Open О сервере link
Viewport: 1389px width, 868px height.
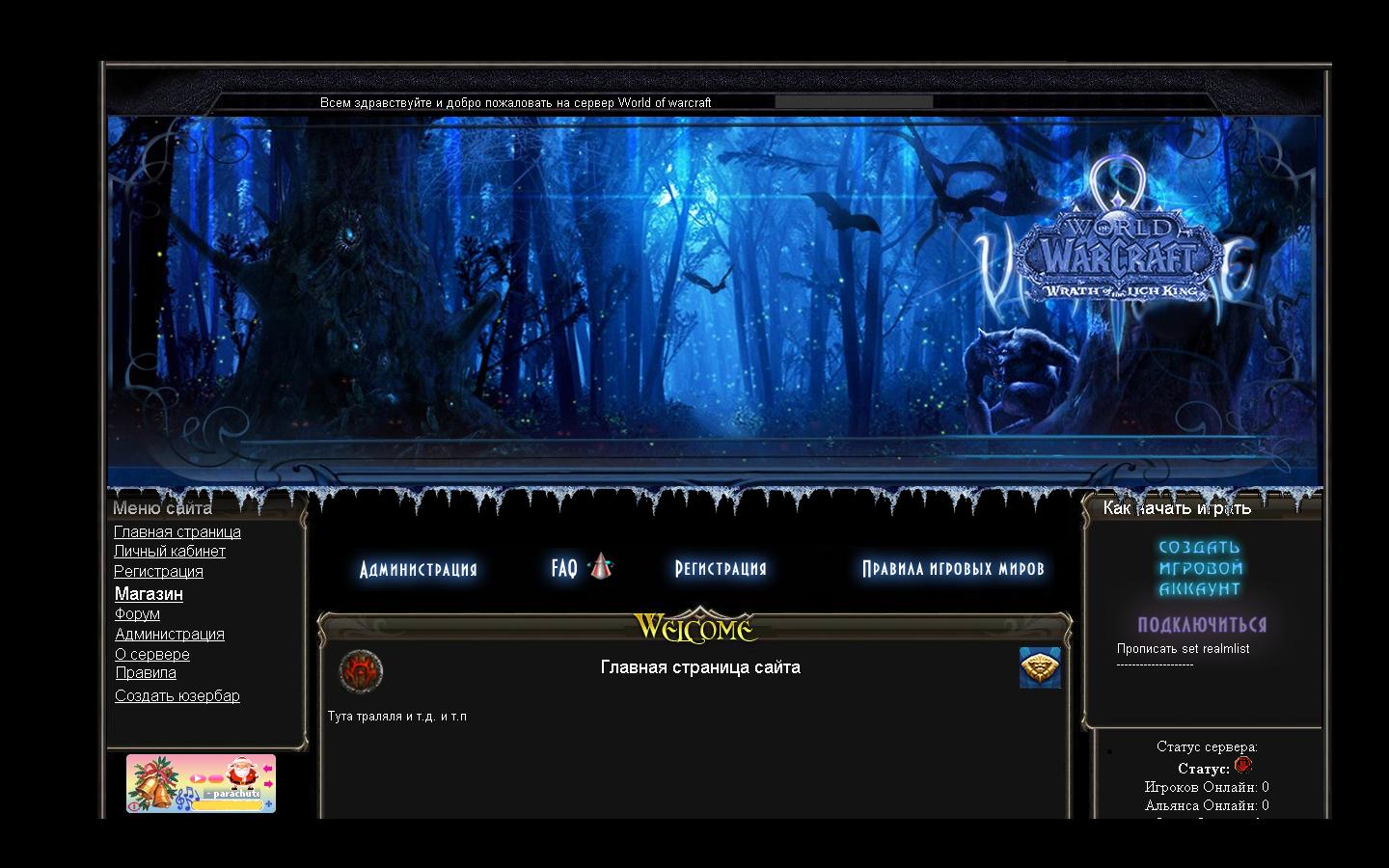point(152,654)
